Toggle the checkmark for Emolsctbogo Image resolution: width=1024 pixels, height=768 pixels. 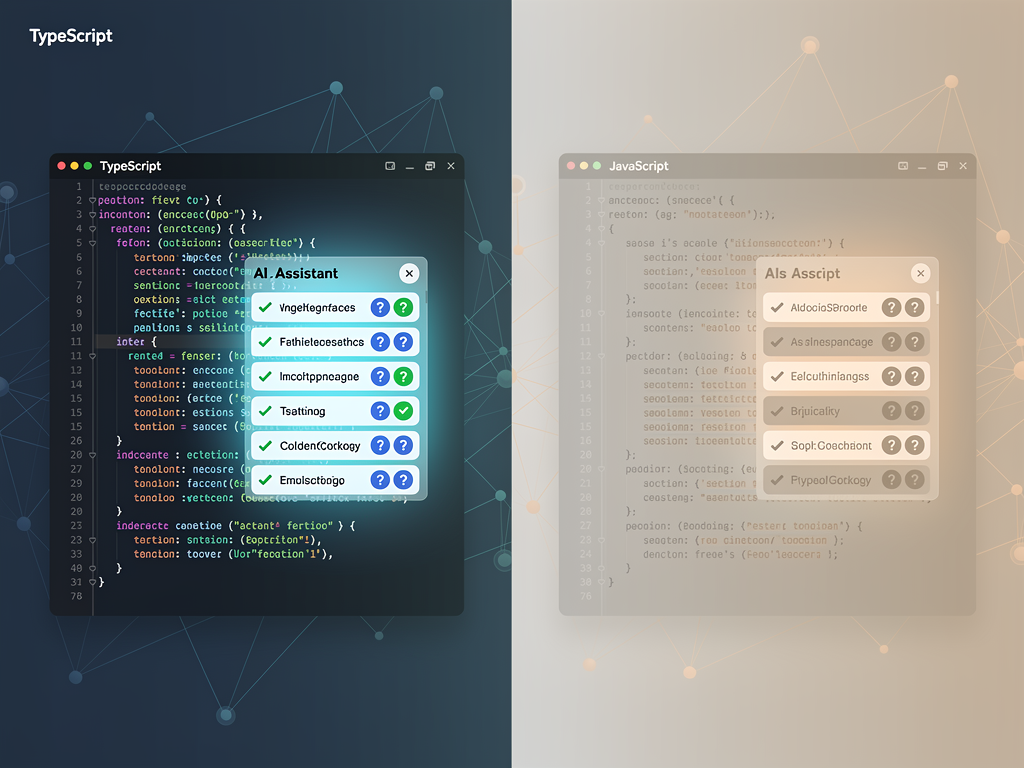tap(265, 480)
